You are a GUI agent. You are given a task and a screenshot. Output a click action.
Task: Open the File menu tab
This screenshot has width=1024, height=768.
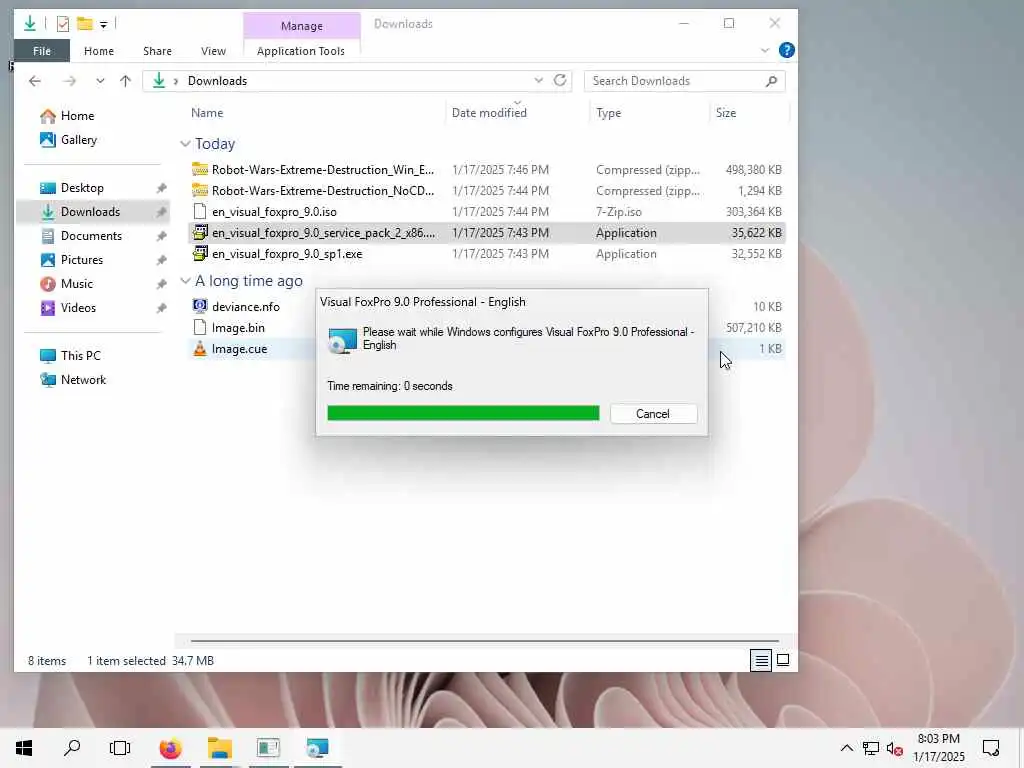tap(42, 51)
